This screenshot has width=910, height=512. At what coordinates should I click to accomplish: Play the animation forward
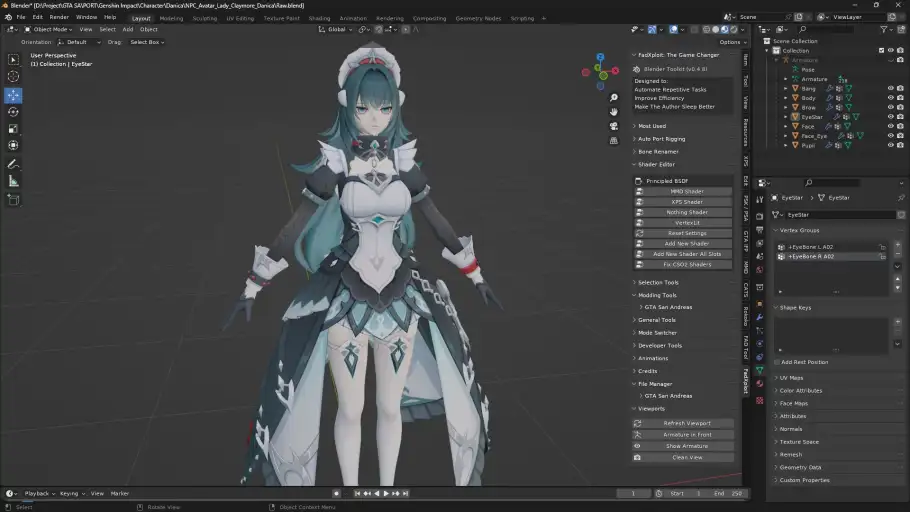click(x=386, y=493)
